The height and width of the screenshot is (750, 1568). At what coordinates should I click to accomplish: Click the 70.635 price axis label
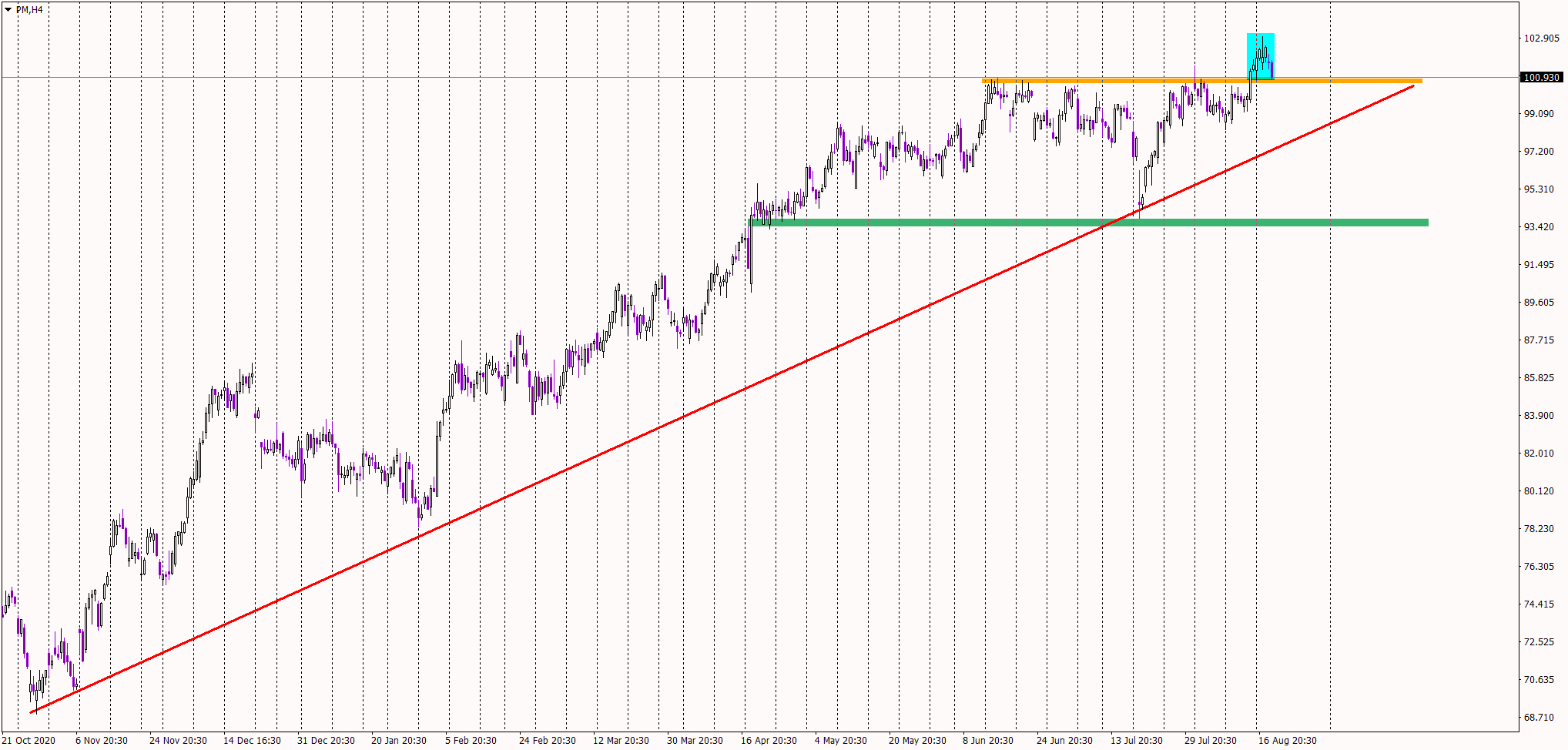1539,680
